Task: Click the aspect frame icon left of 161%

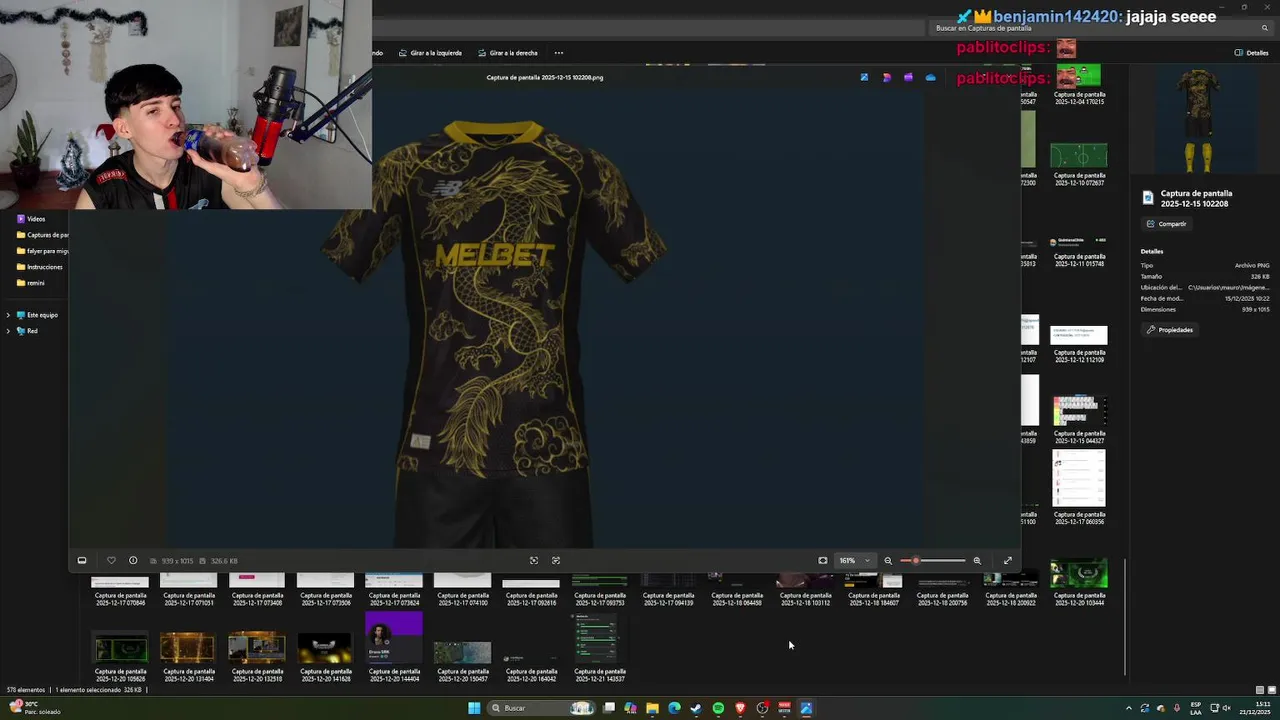Action: pos(823,561)
